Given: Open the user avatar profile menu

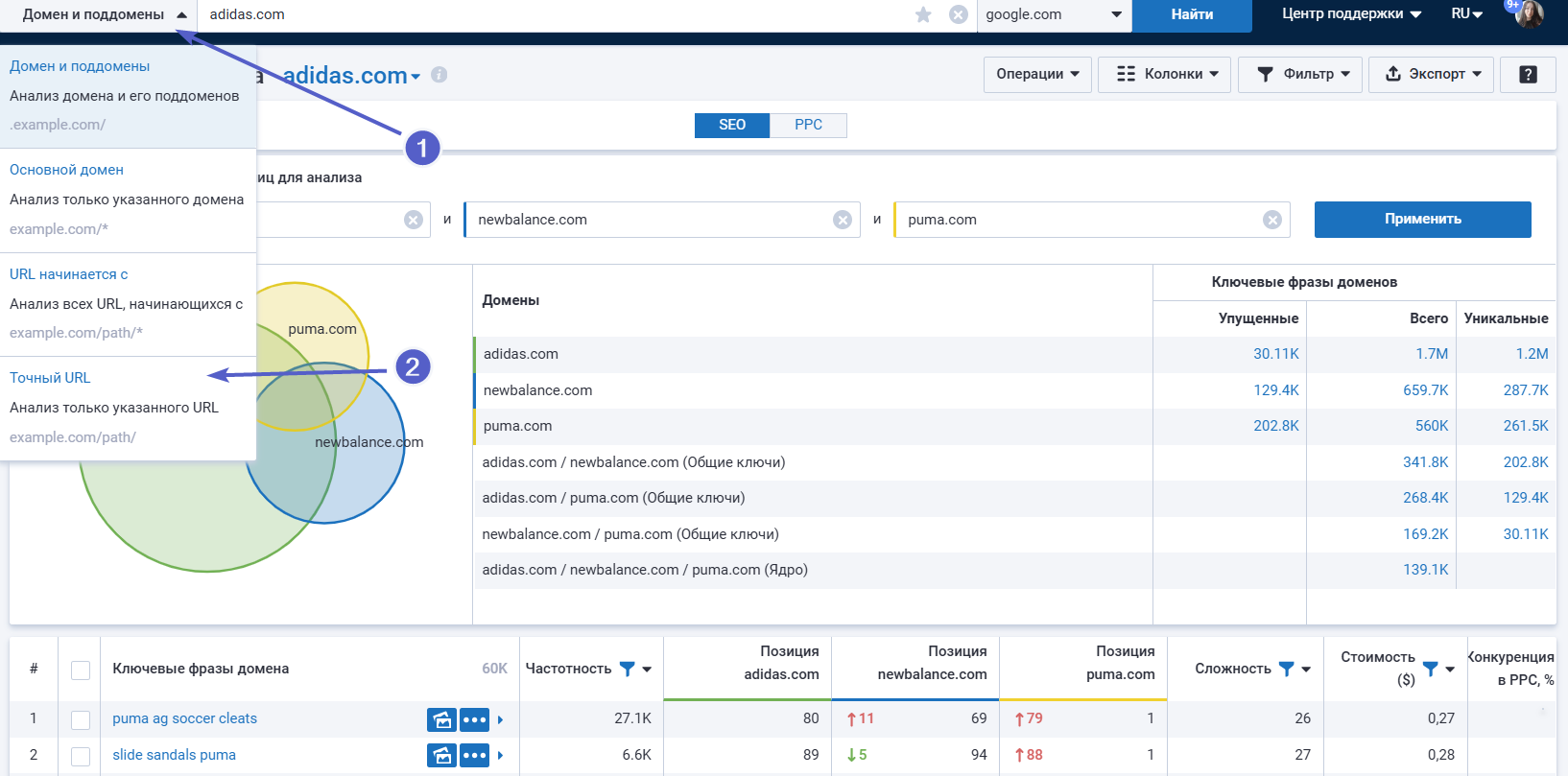Looking at the screenshot, I should [1529, 14].
